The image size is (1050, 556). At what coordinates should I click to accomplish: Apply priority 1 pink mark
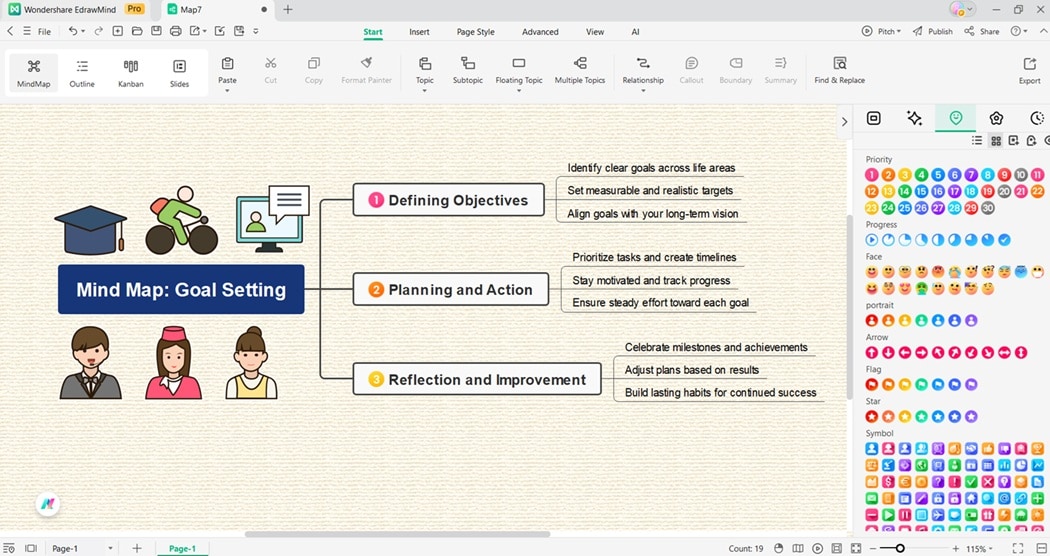point(871,175)
